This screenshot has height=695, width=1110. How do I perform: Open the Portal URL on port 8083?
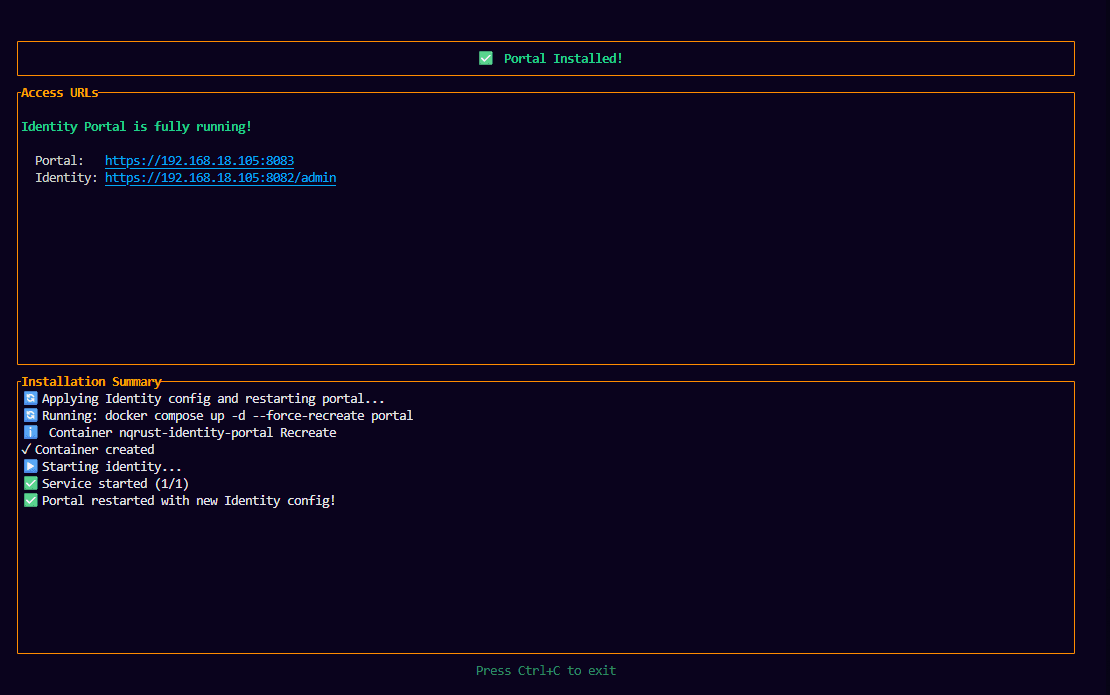pos(199,161)
